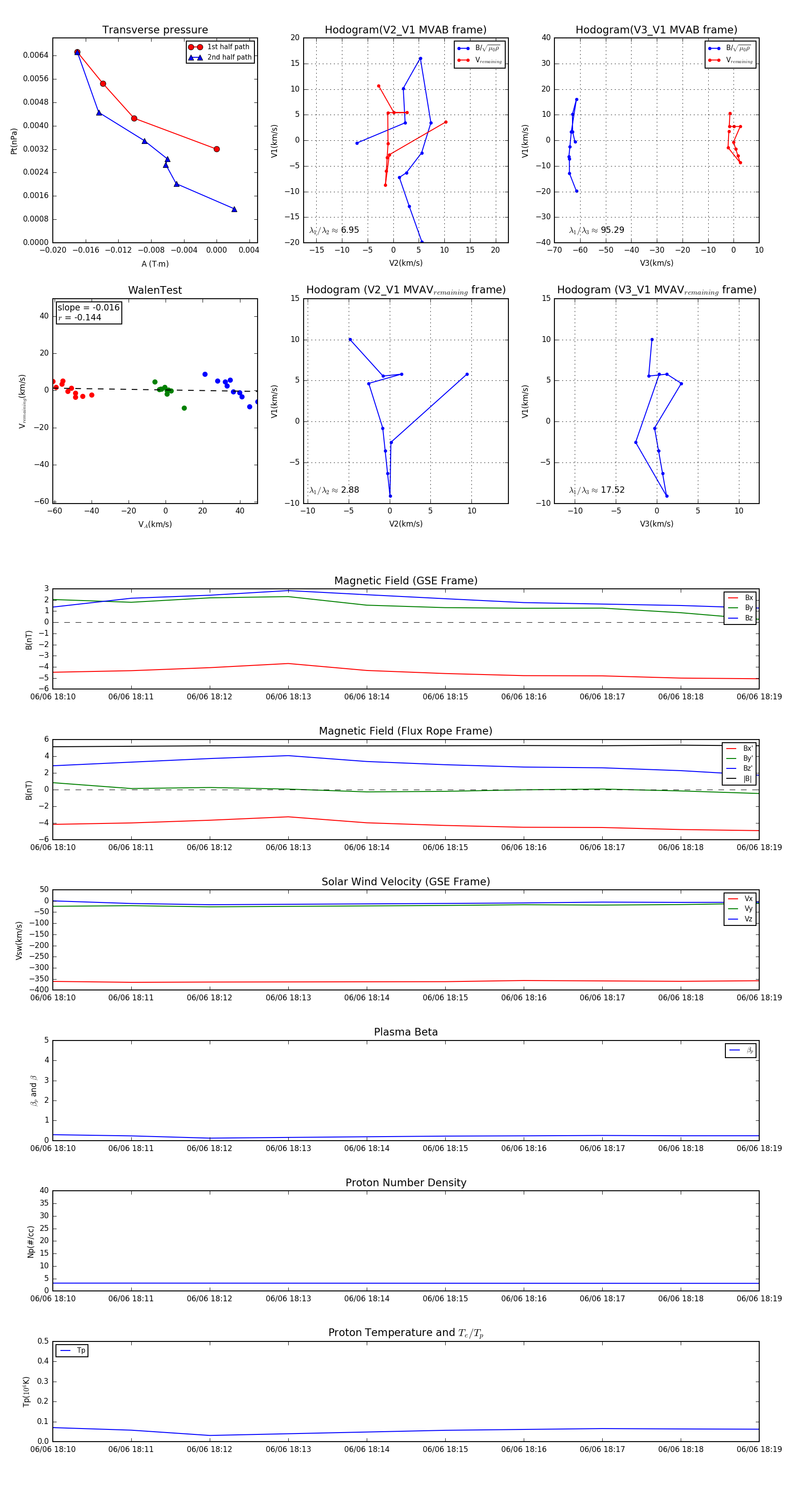The height and width of the screenshot is (1489, 812).
Task: Select Bx' in Flux Rope legend
Action: pos(740,749)
